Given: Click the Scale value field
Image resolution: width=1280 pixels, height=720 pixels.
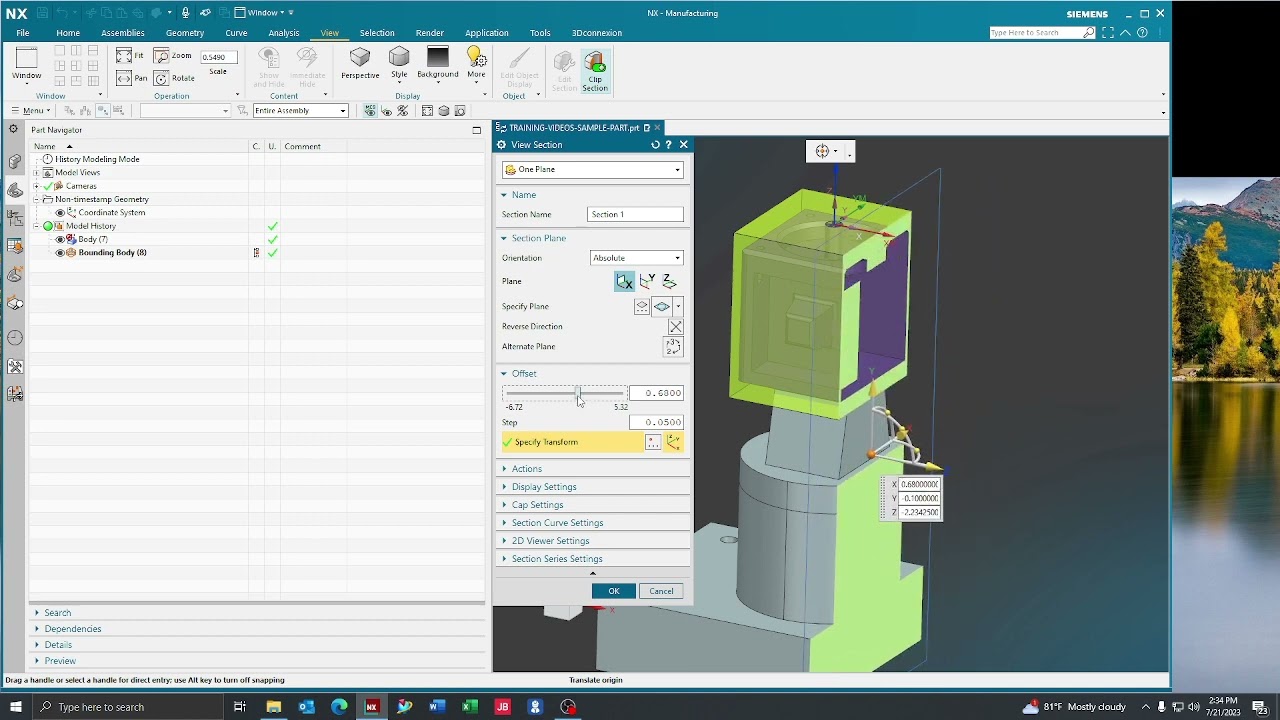Looking at the screenshot, I should [218, 57].
